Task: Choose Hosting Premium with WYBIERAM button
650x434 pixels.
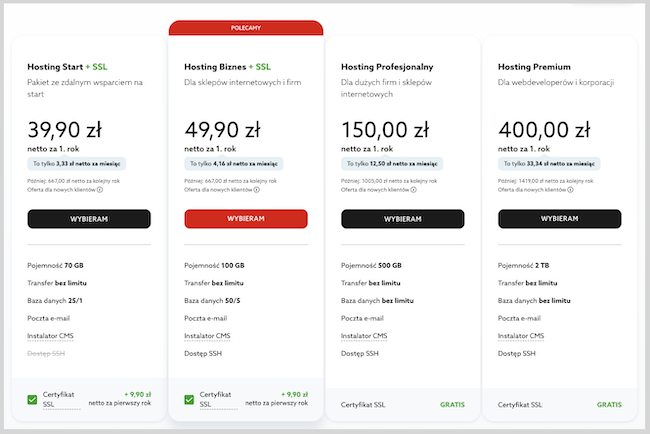Action: [x=560, y=219]
